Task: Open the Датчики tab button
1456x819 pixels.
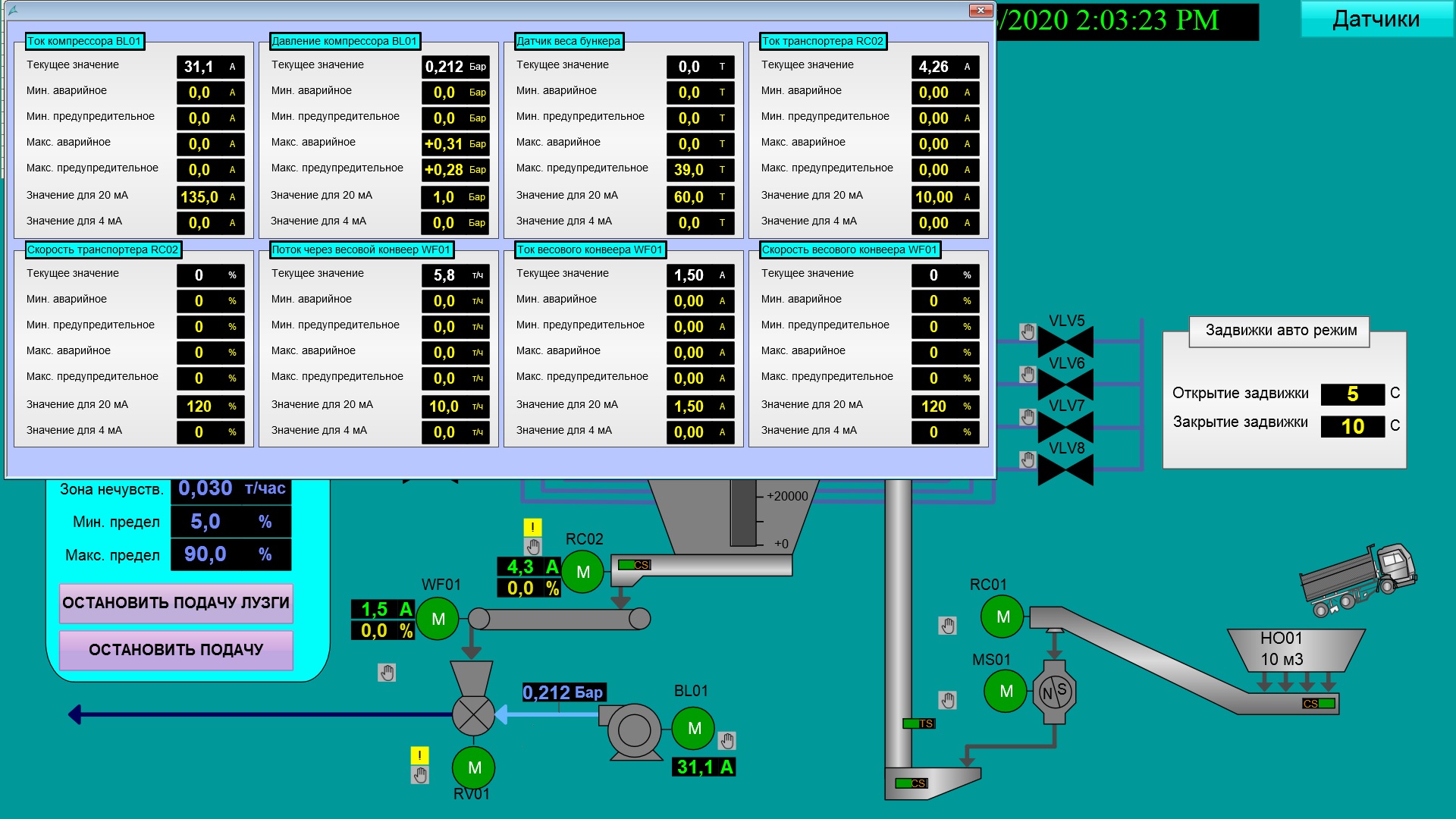Action: [x=1376, y=19]
